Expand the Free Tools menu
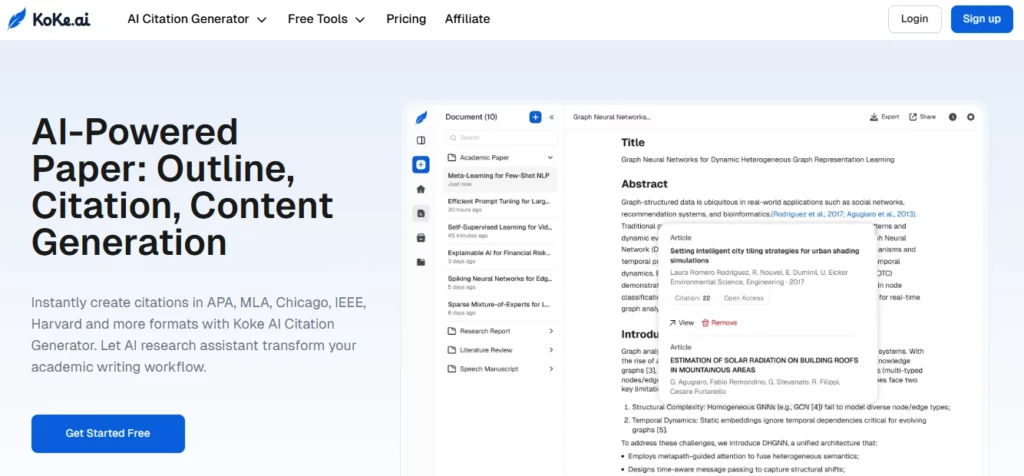1024x476 pixels. tap(326, 19)
